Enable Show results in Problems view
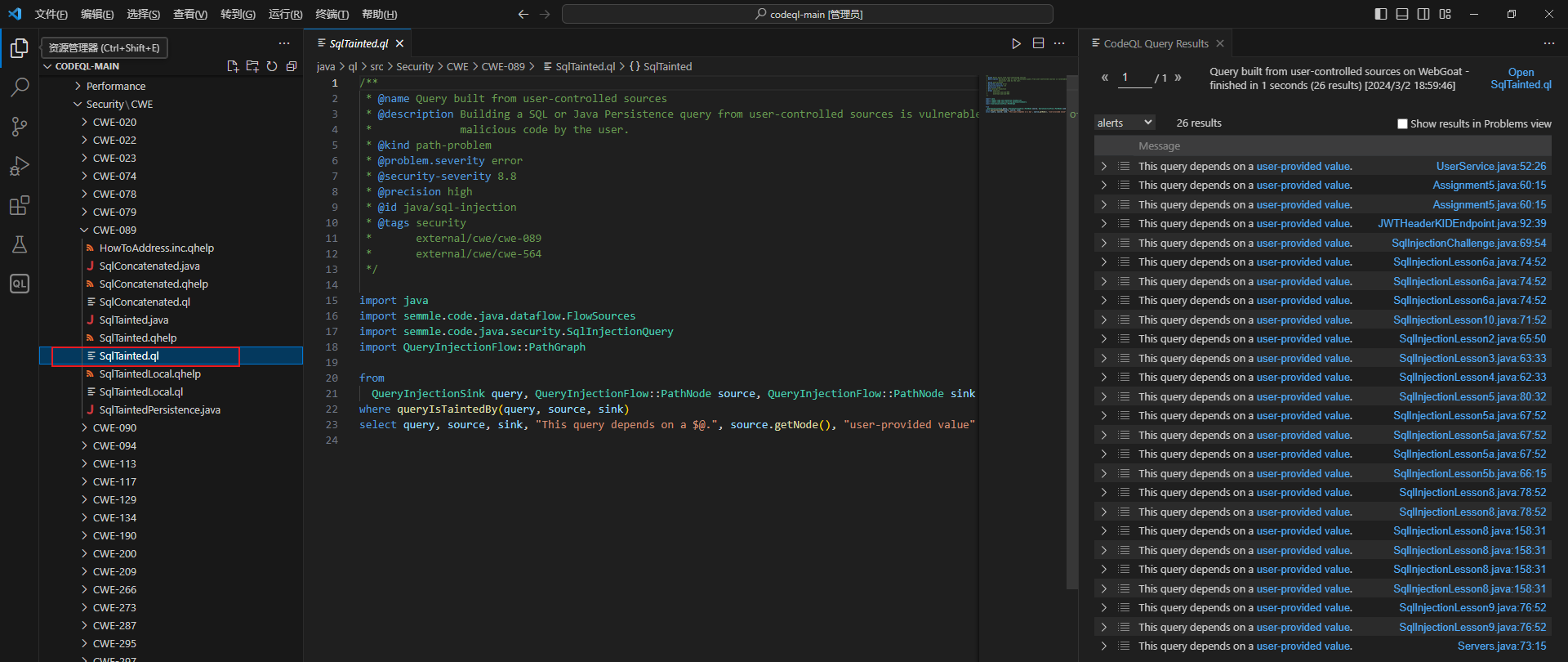Image resolution: width=1568 pixels, height=662 pixels. coord(1403,124)
